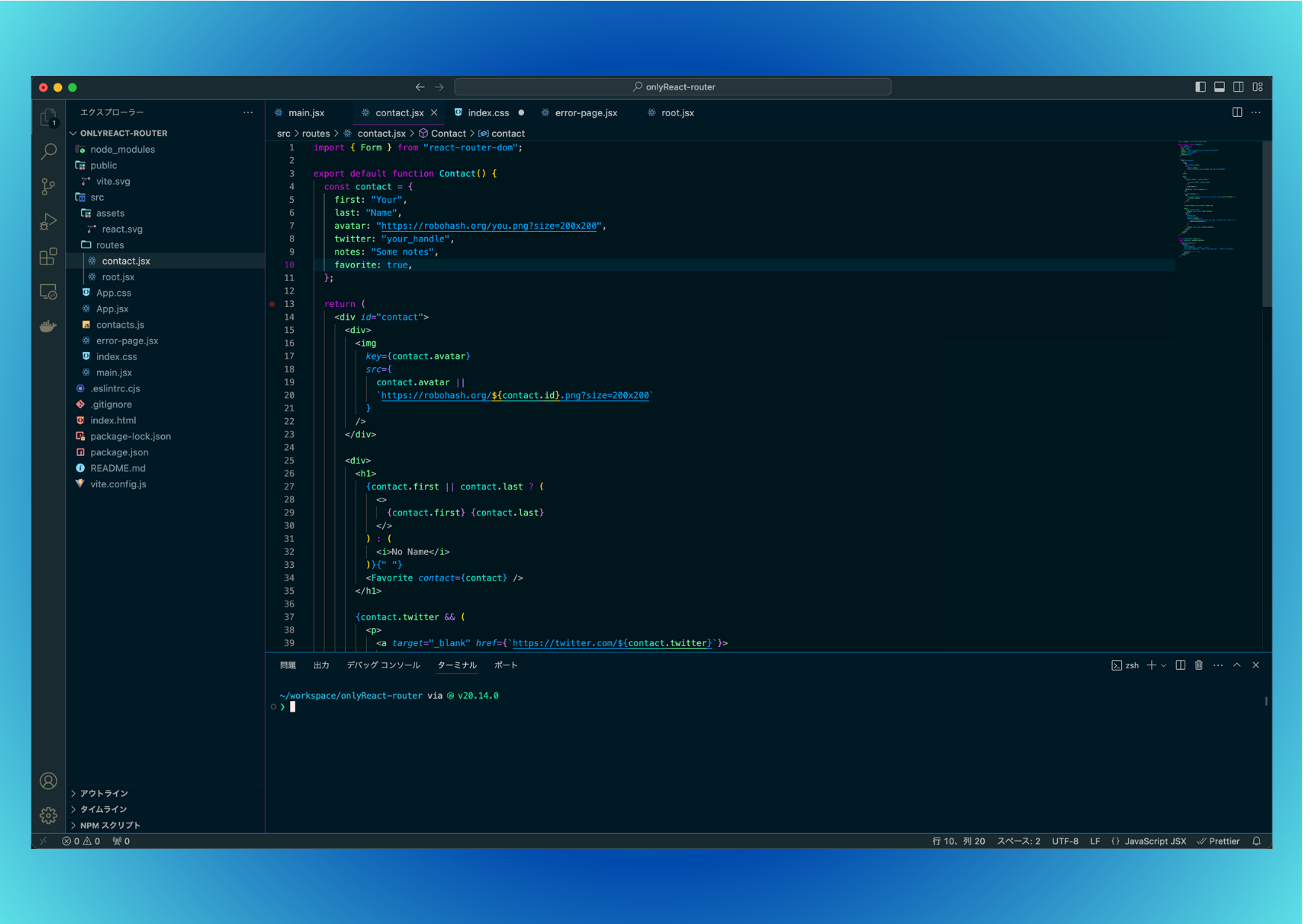Click the onlyReact-router command center search

coord(673,87)
